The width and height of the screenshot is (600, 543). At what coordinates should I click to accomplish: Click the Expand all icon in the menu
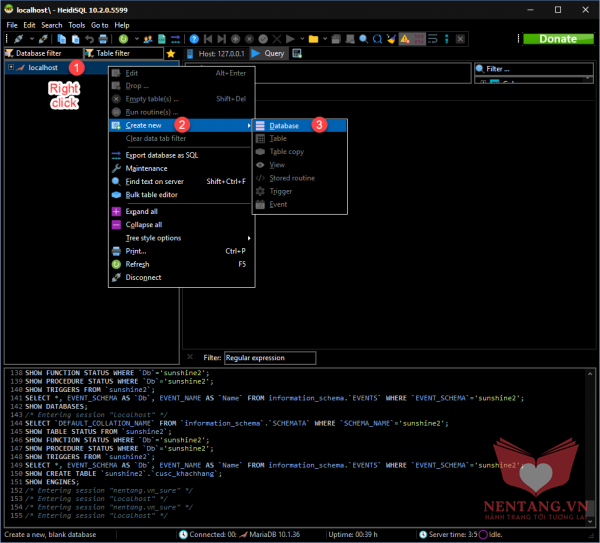pos(117,212)
